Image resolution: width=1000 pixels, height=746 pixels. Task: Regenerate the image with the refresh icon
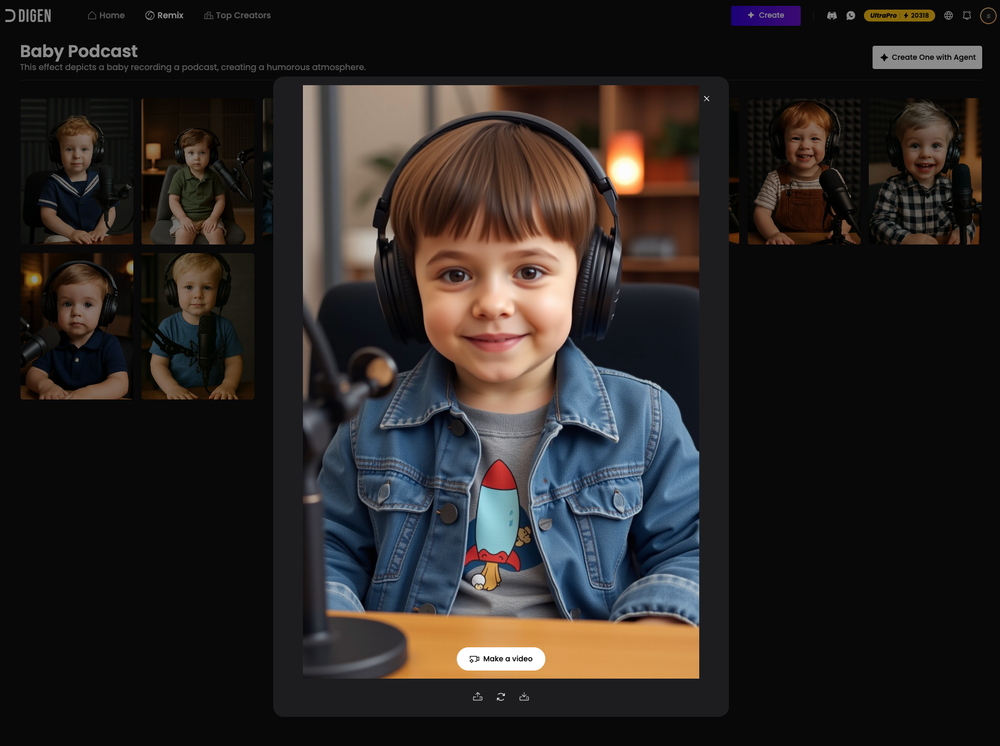[500, 696]
